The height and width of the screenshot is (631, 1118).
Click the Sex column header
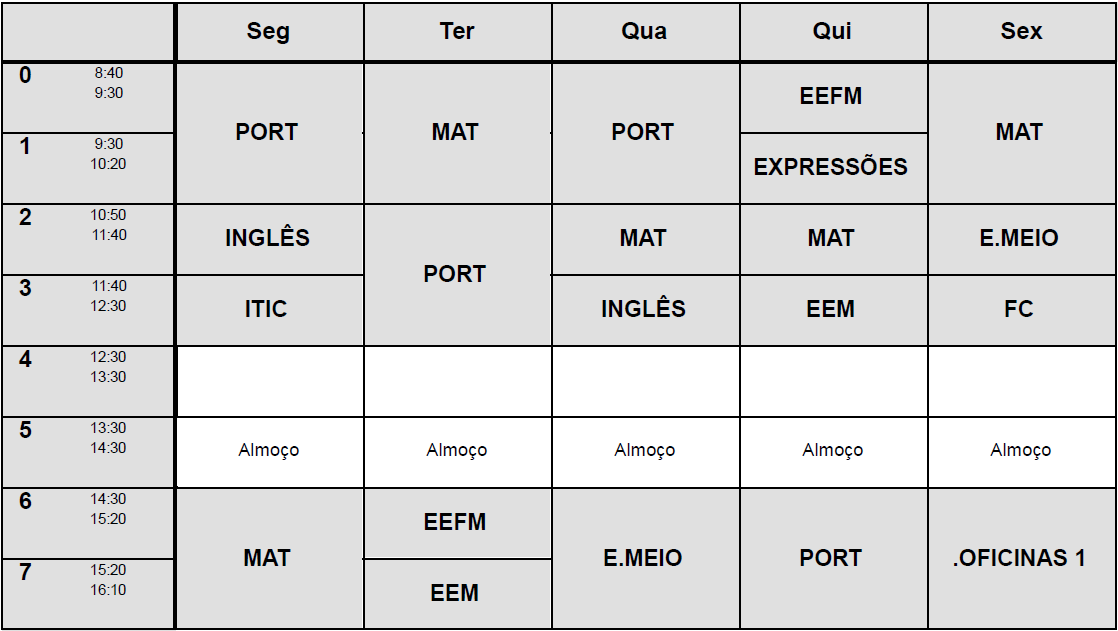[1021, 32]
